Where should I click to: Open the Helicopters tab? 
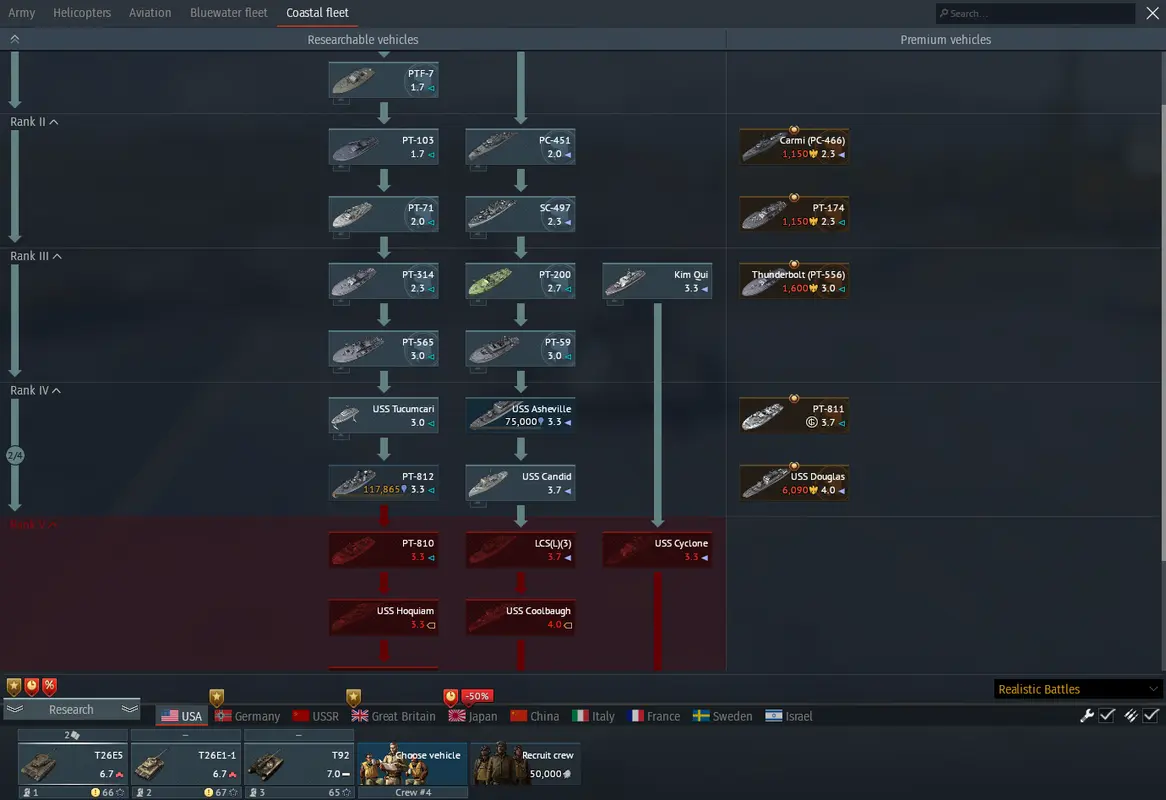(x=82, y=13)
